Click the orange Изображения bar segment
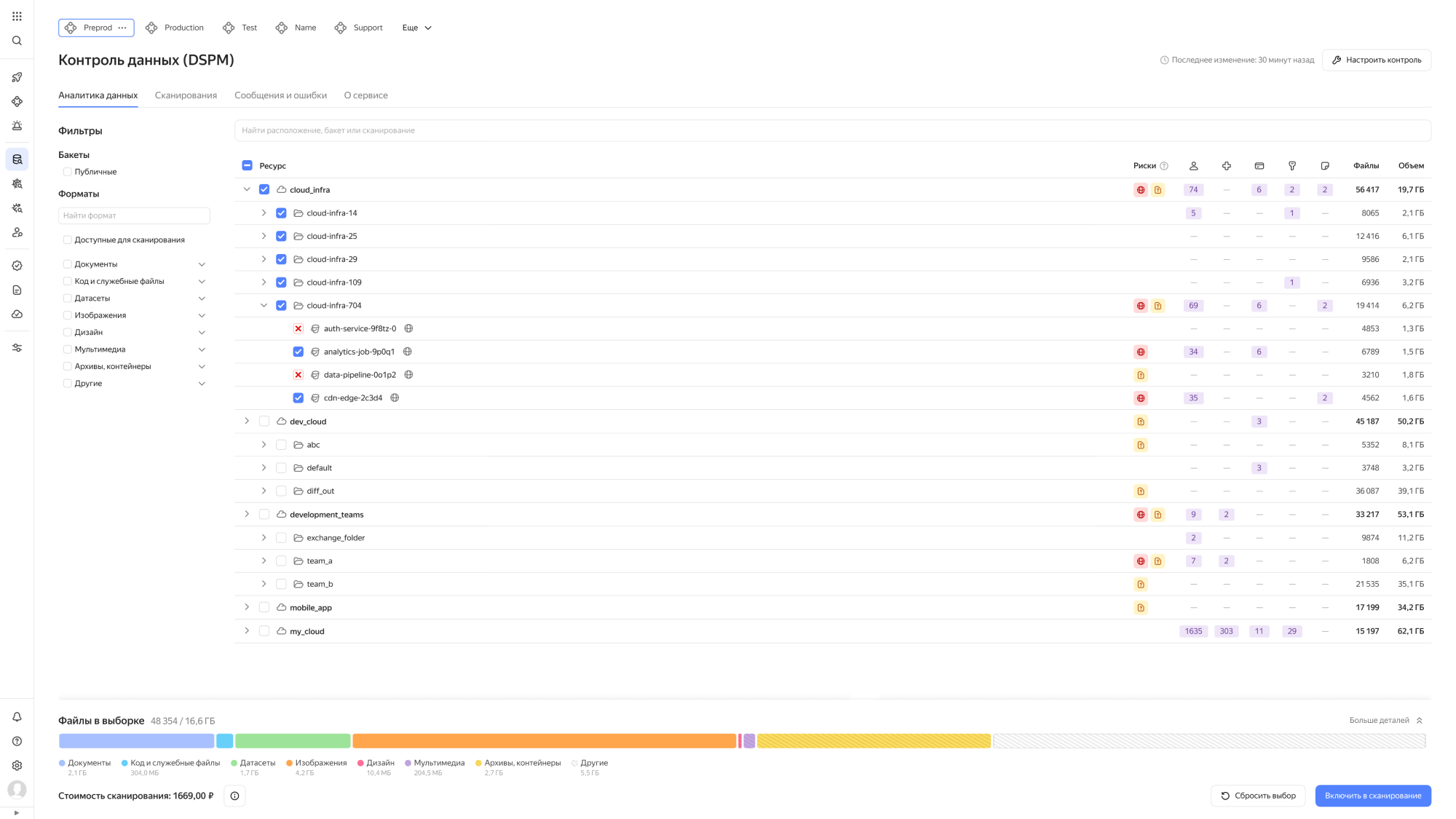This screenshot has width=1456, height=819. 544,741
